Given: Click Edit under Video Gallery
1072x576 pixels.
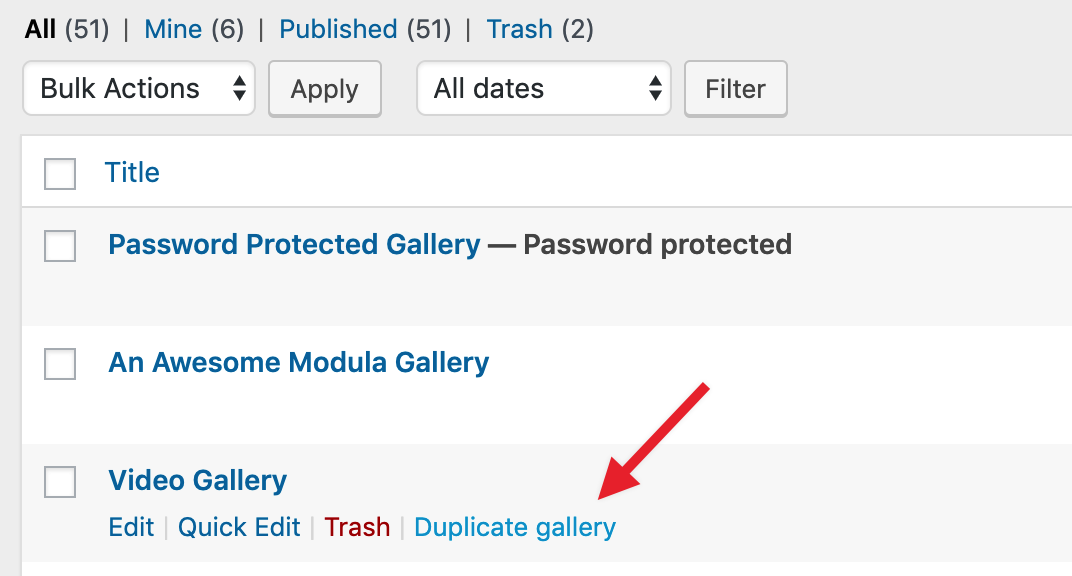Looking at the screenshot, I should click(x=131, y=527).
